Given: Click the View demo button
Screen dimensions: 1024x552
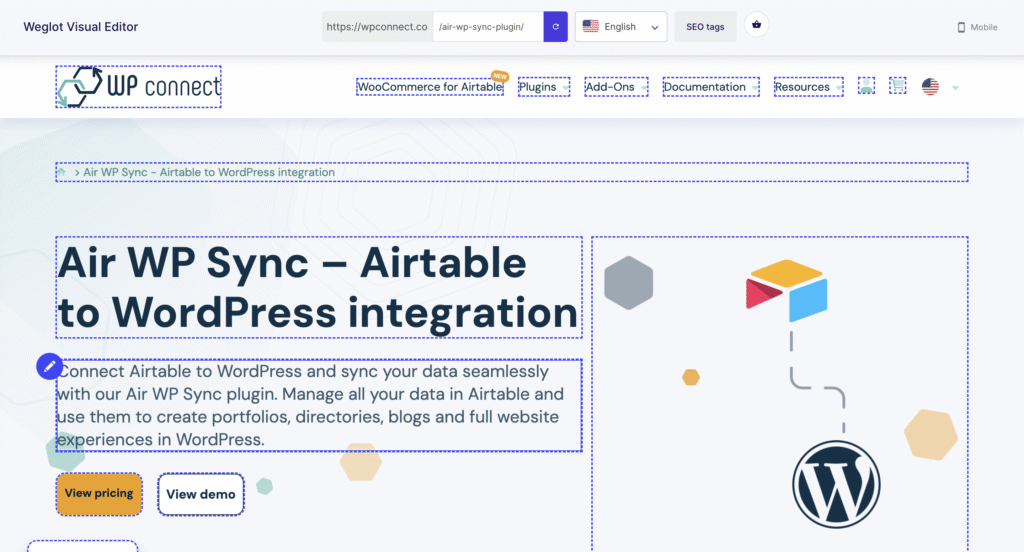Looking at the screenshot, I should coord(200,495).
